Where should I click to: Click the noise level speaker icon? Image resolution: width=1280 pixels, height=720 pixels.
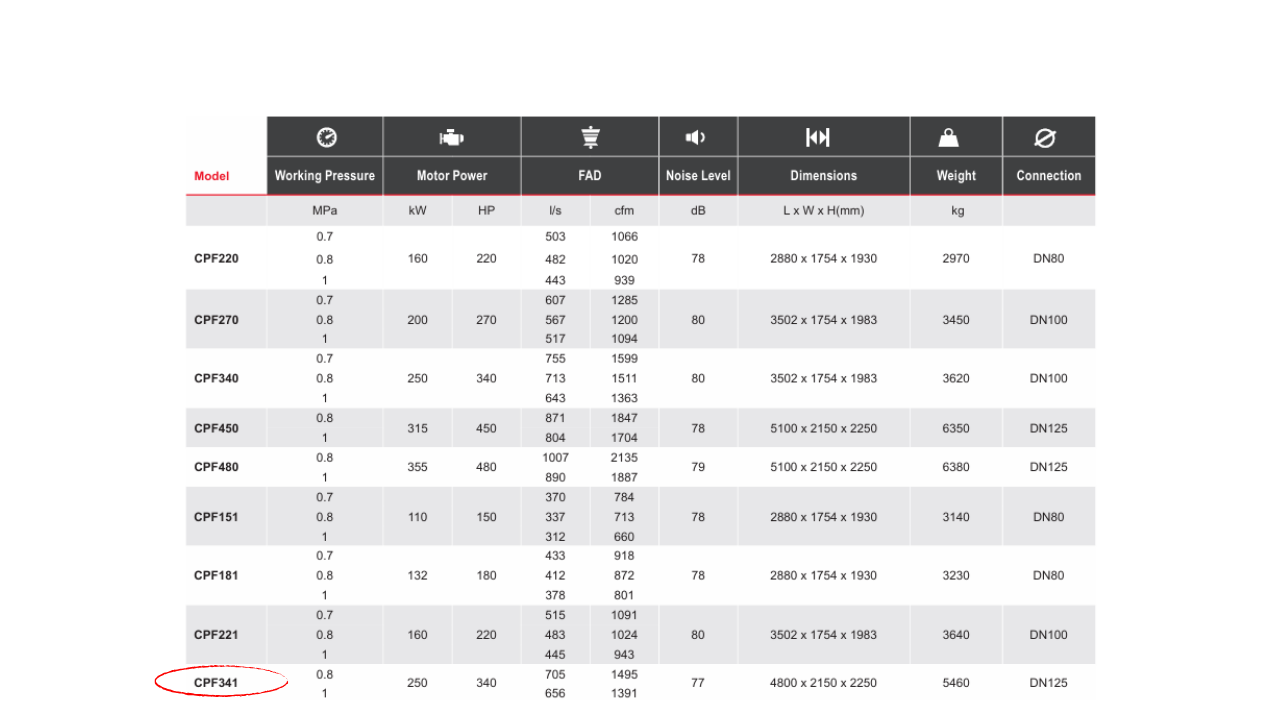[696, 138]
